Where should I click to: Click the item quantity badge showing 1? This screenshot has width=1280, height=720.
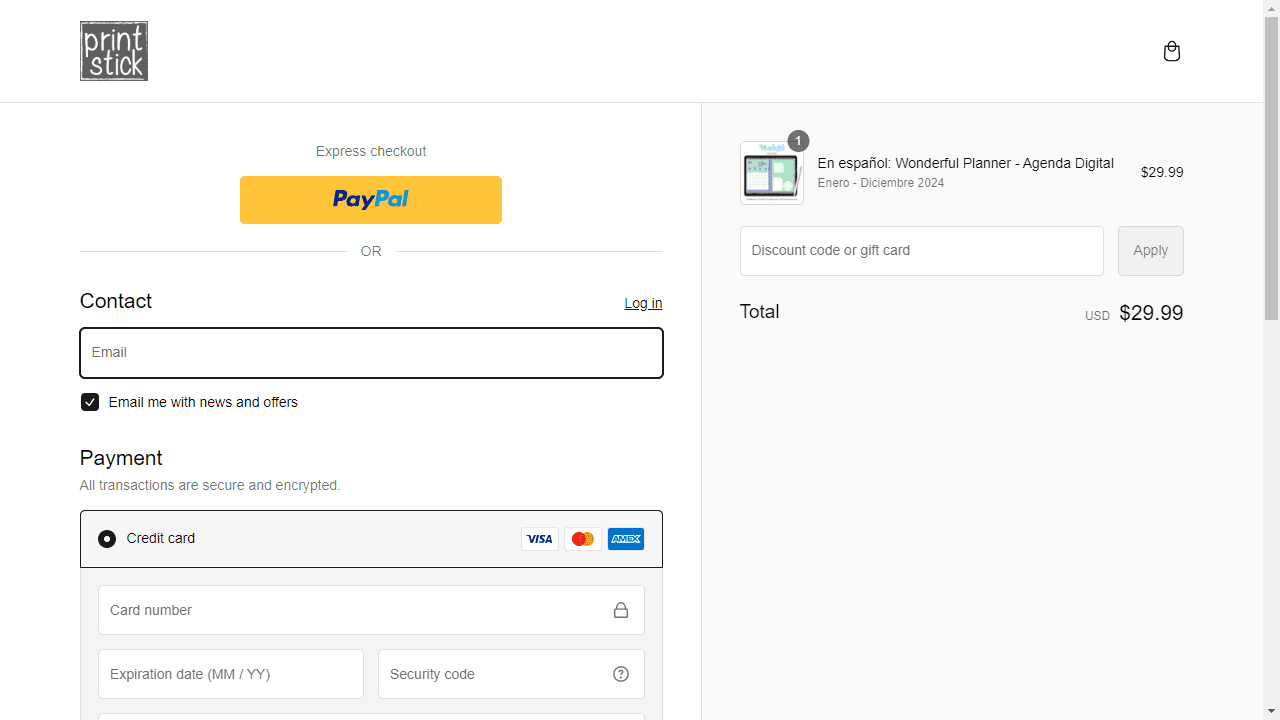coord(798,141)
